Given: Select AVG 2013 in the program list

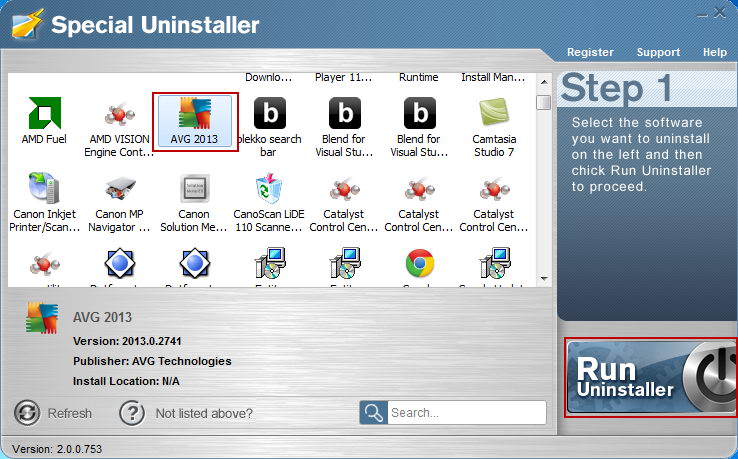Looking at the screenshot, I should point(194,121).
